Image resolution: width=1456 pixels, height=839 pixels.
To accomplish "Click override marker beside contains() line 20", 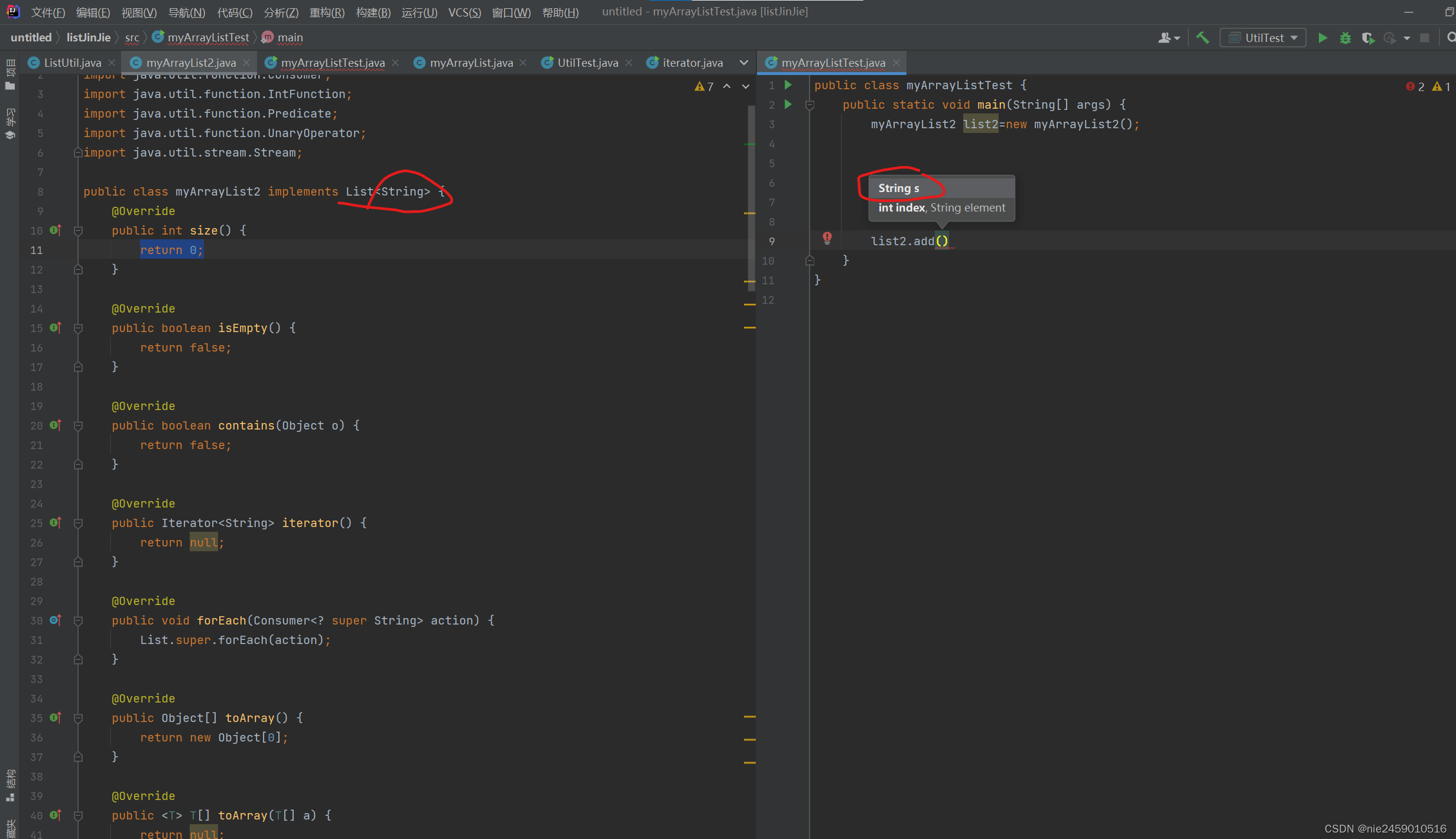I will click(56, 425).
